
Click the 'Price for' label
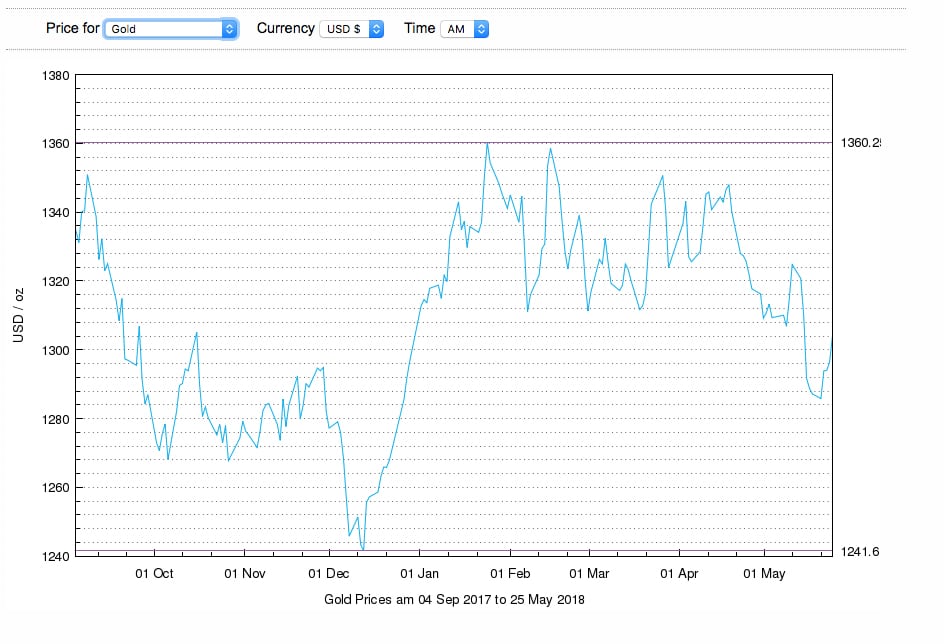(x=72, y=28)
